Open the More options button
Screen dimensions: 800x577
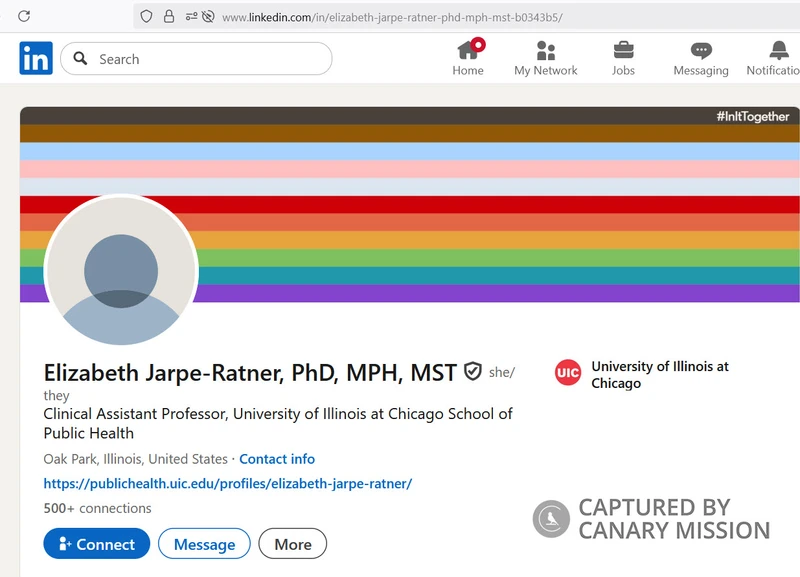[293, 544]
